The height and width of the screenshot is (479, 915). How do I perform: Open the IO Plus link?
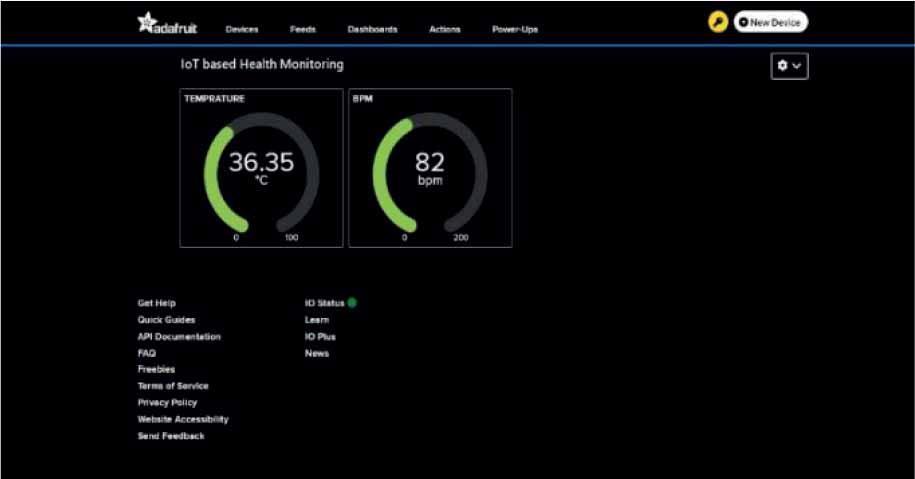click(320, 337)
